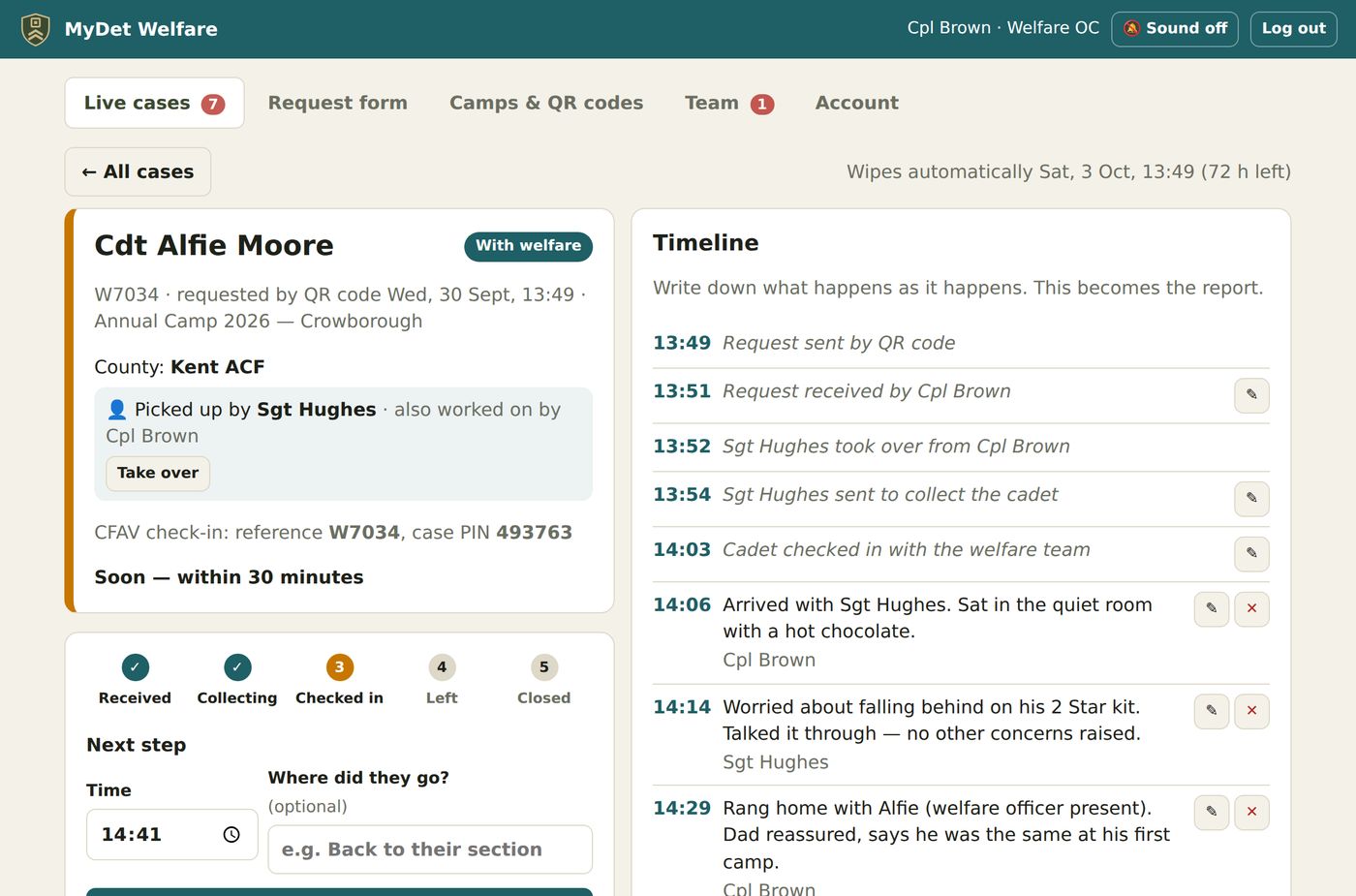Click the Live cases 7 count badge

[213, 104]
